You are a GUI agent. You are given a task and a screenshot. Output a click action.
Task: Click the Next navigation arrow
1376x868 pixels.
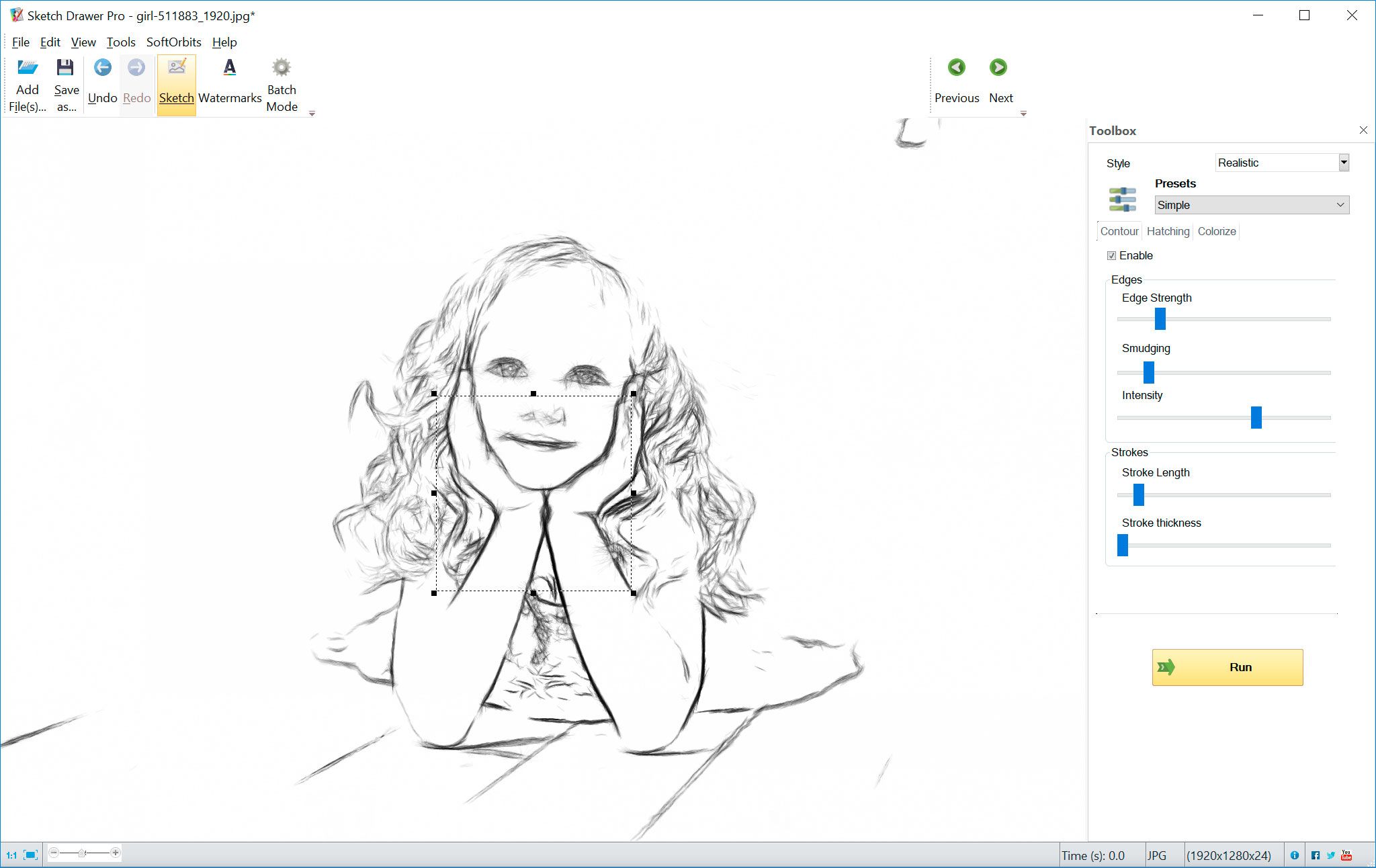pos(1000,67)
